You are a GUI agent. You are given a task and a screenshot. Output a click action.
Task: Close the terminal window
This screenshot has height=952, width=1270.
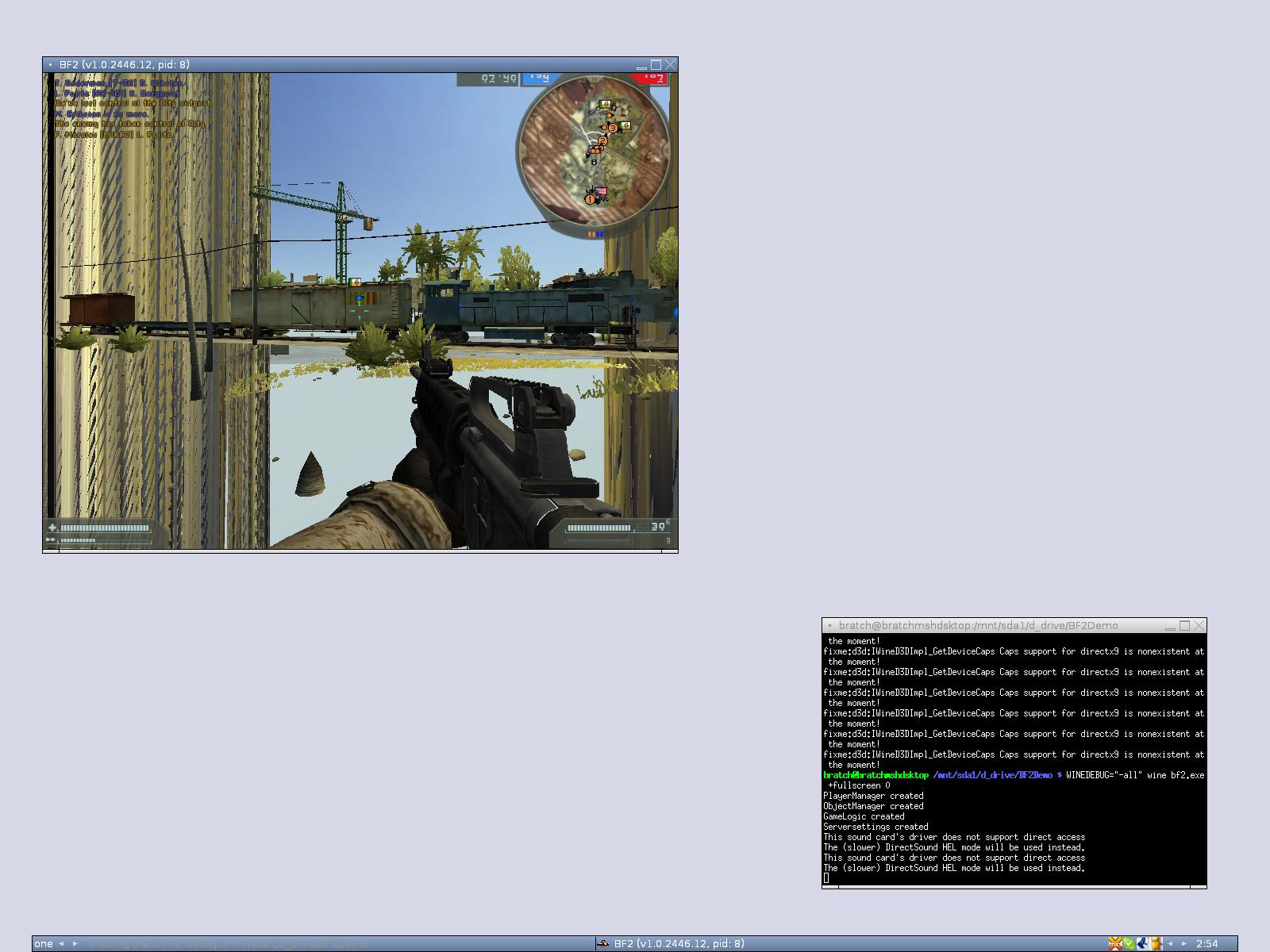pyautogui.click(x=1199, y=626)
